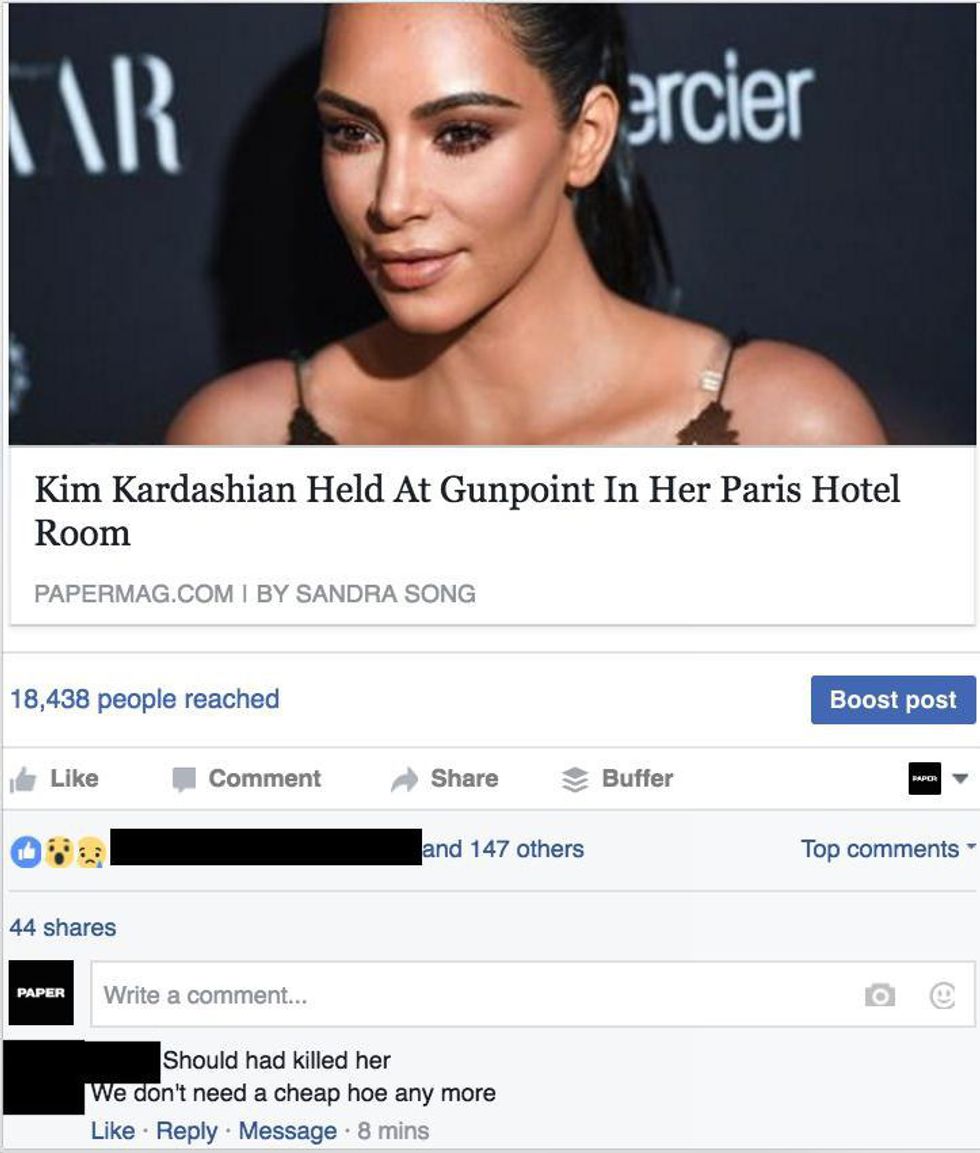
Task: Click the sad reaction emoji
Action: [91, 852]
